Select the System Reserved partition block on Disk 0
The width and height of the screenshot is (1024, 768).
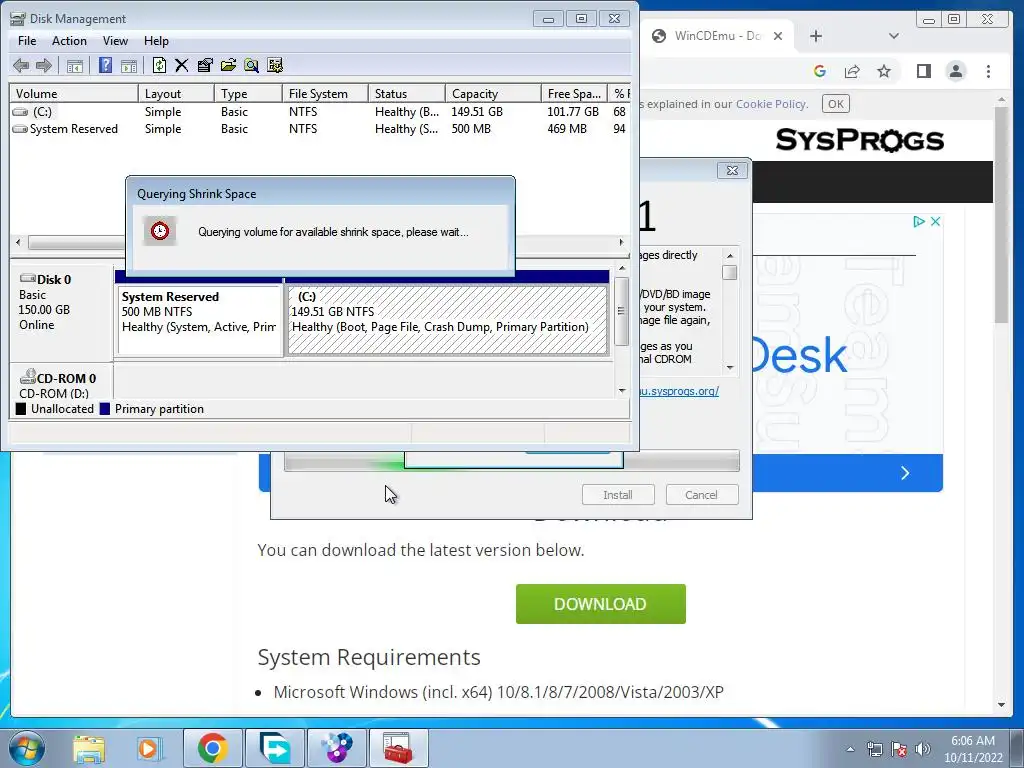199,320
